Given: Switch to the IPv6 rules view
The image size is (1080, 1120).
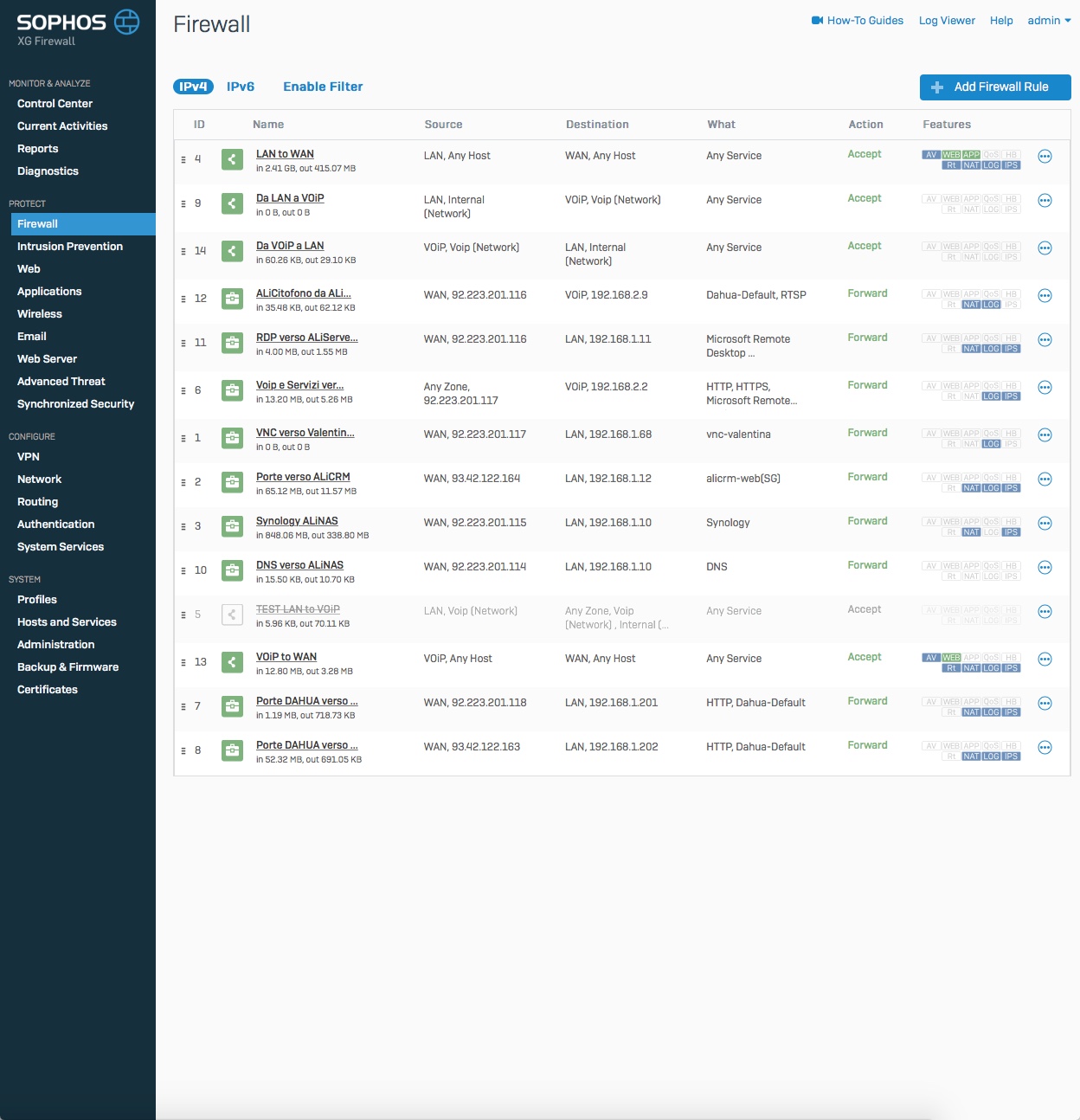Looking at the screenshot, I should click(x=241, y=87).
